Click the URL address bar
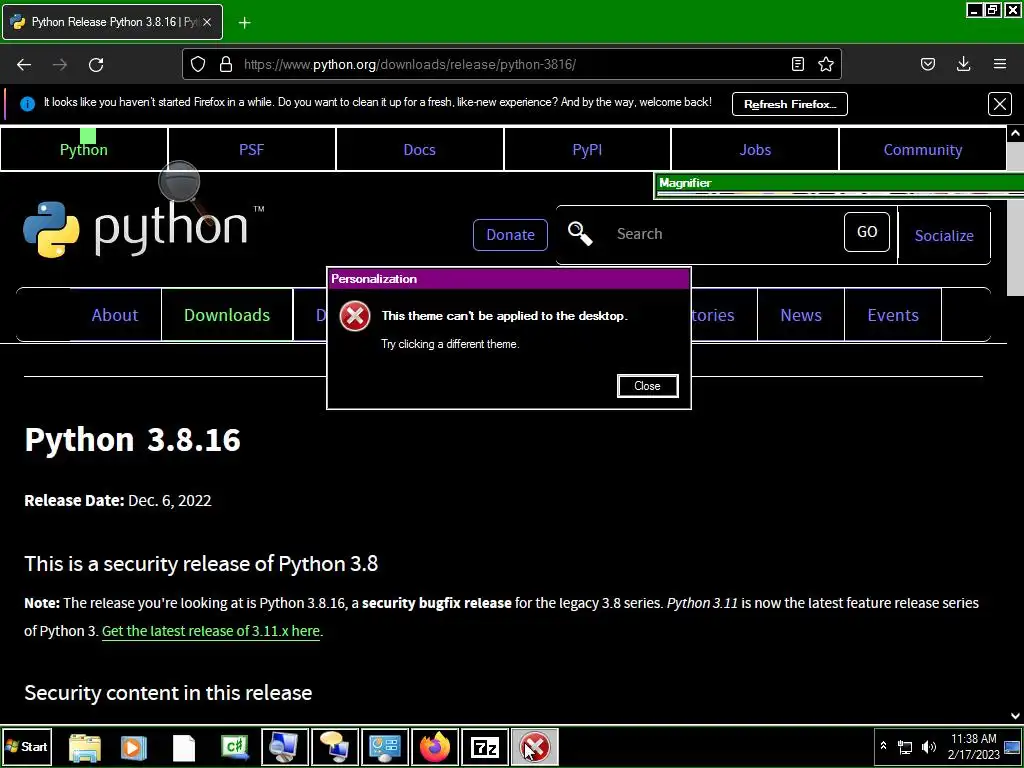Image resolution: width=1024 pixels, height=768 pixels. [x=513, y=64]
